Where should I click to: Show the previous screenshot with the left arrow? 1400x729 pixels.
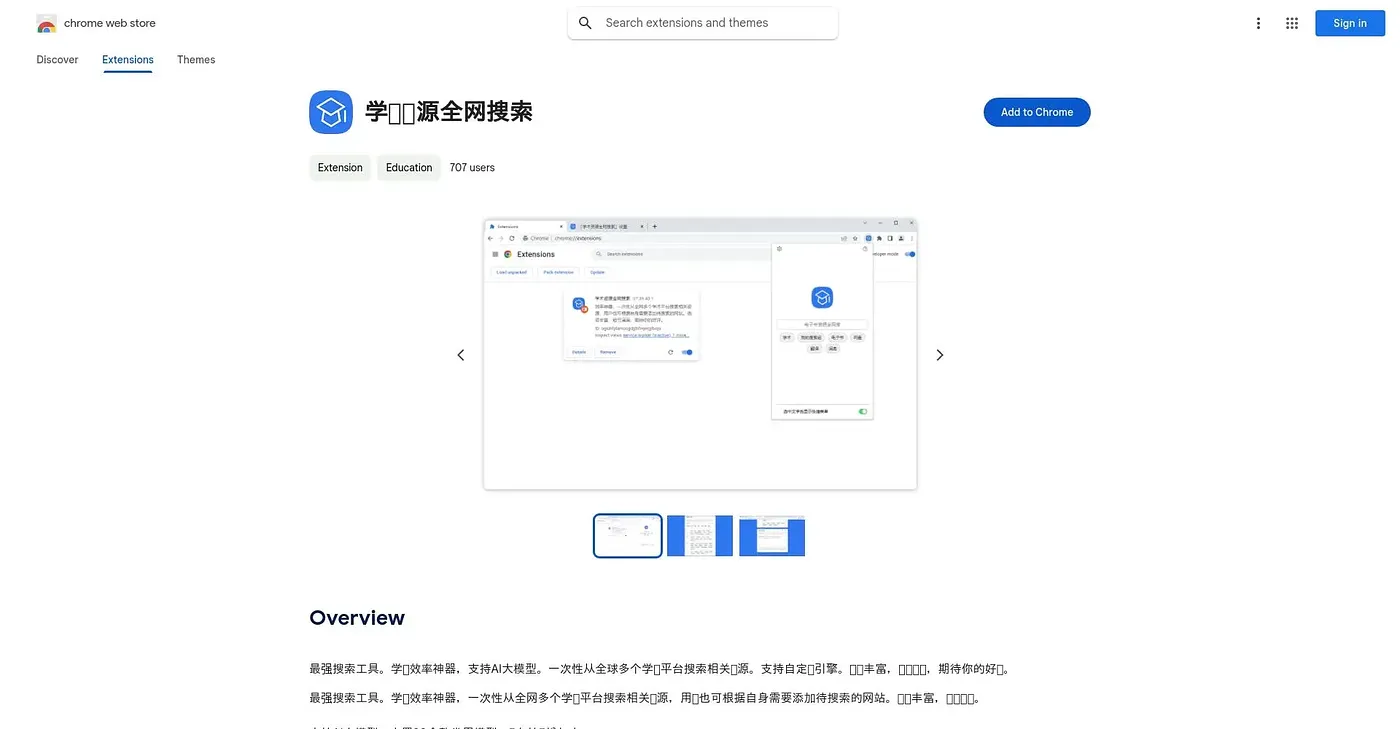[x=461, y=355]
